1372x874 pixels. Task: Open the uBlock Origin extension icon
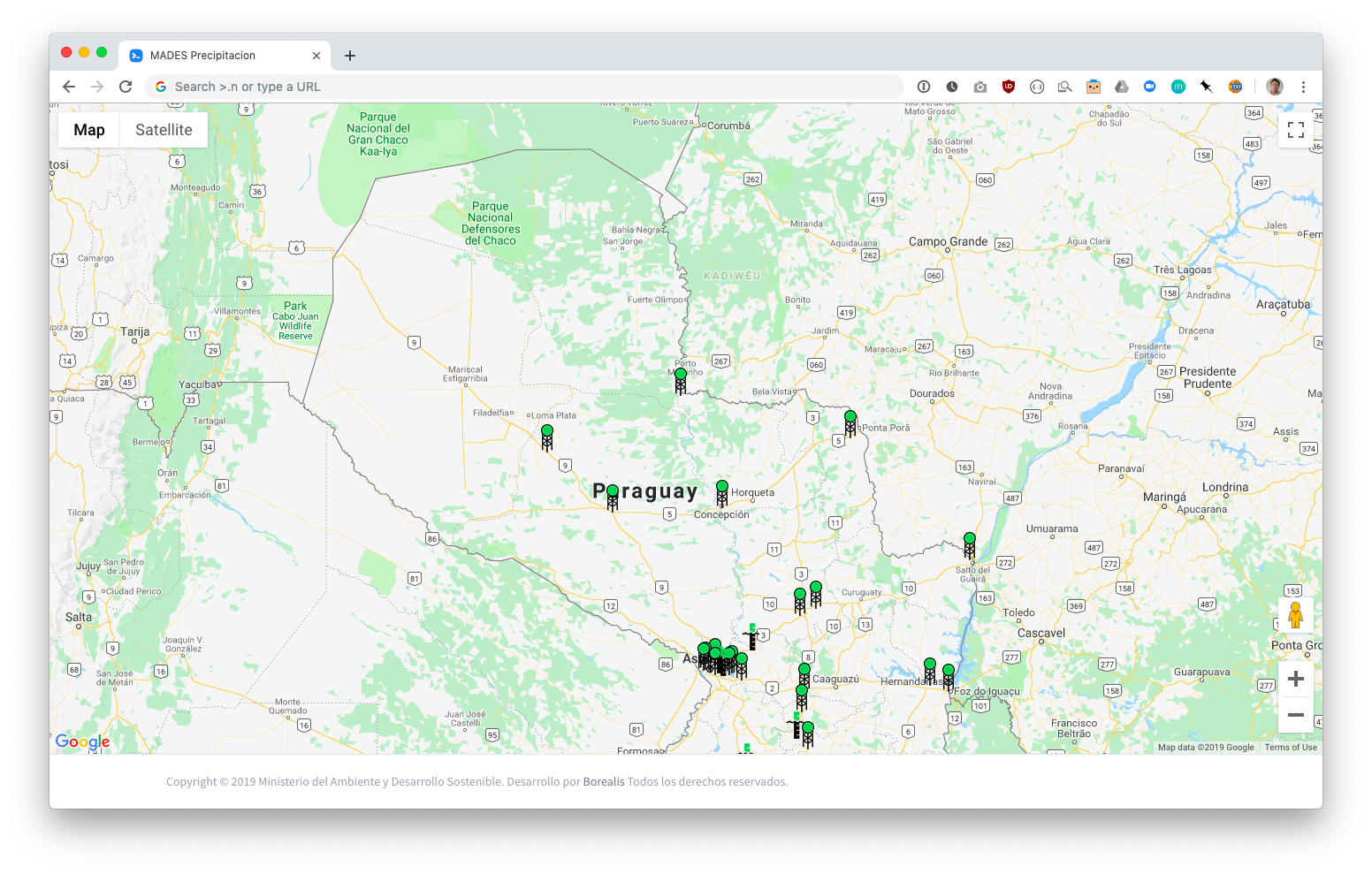pos(1008,87)
